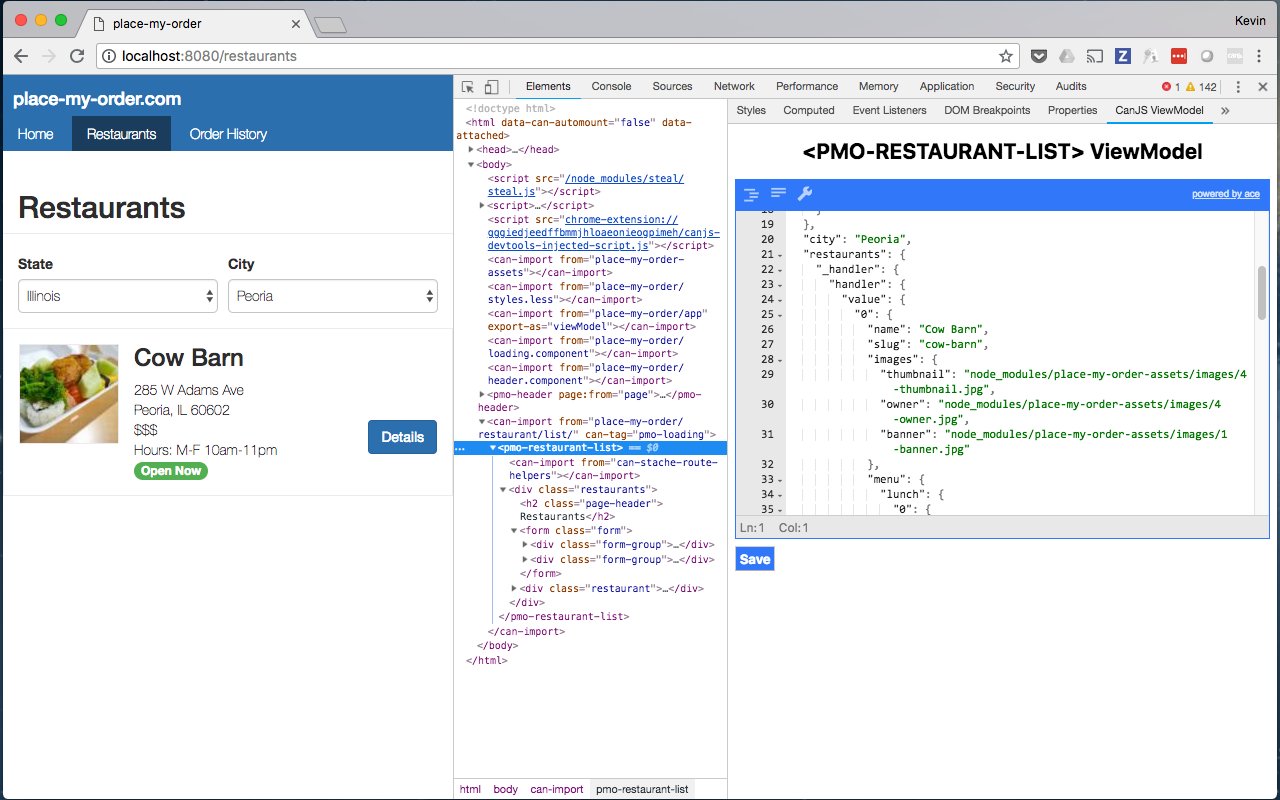Click the yellow warning count indicator

pyautogui.click(x=1201, y=87)
